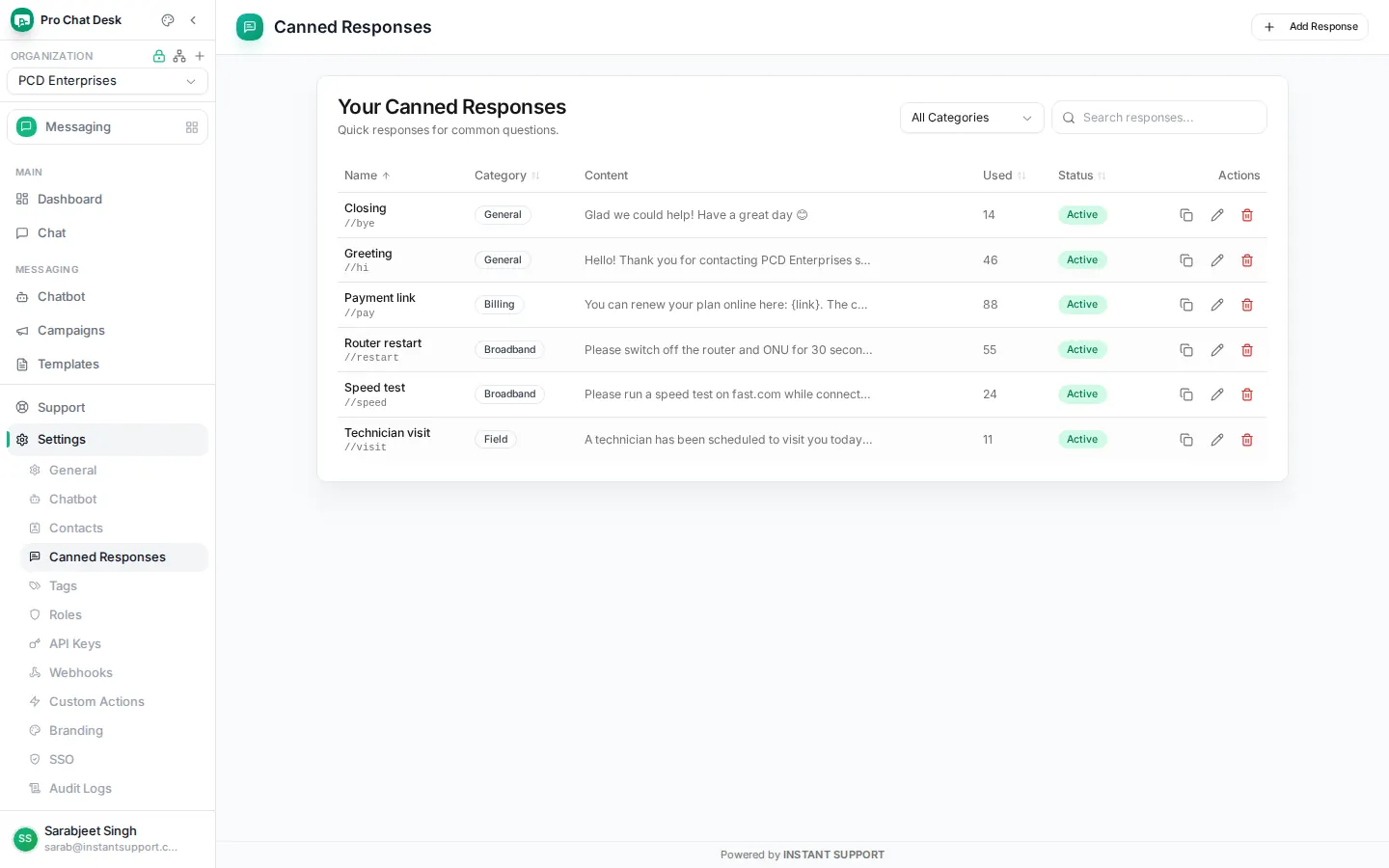Image resolution: width=1389 pixels, height=868 pixels.
Task: Open Templates in the sidebar
Action: click(107, 365)
